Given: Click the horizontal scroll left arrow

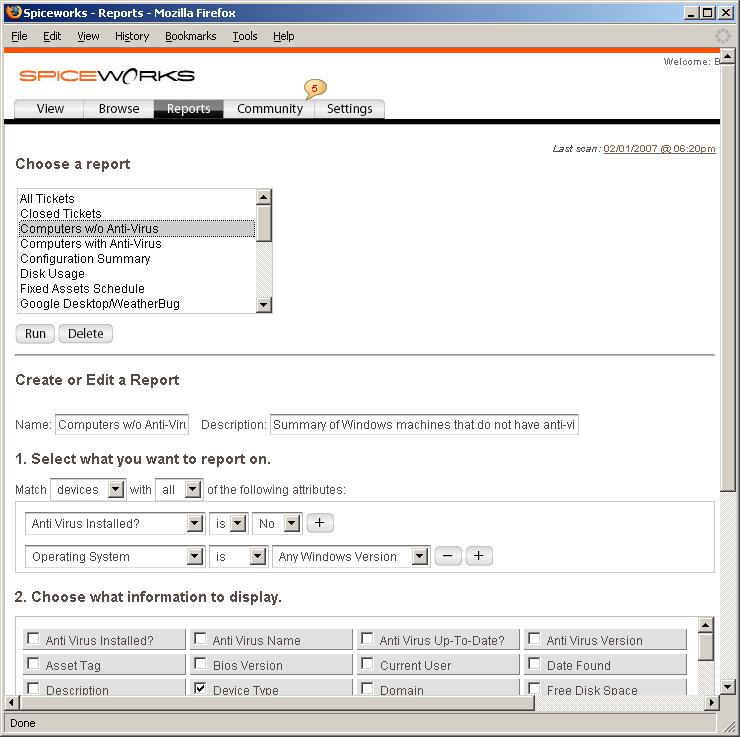Looking at the screenshot, I should pyautogui.click(x=11, y=703).
